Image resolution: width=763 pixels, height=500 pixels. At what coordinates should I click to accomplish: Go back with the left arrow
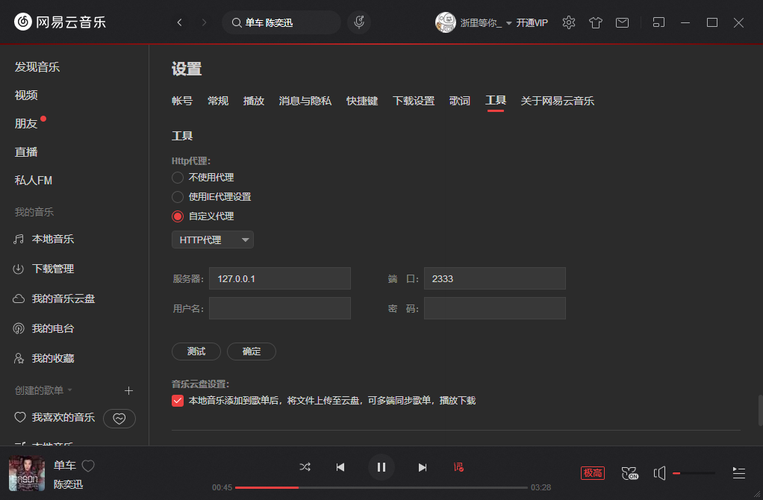click(x=180, y=22)
